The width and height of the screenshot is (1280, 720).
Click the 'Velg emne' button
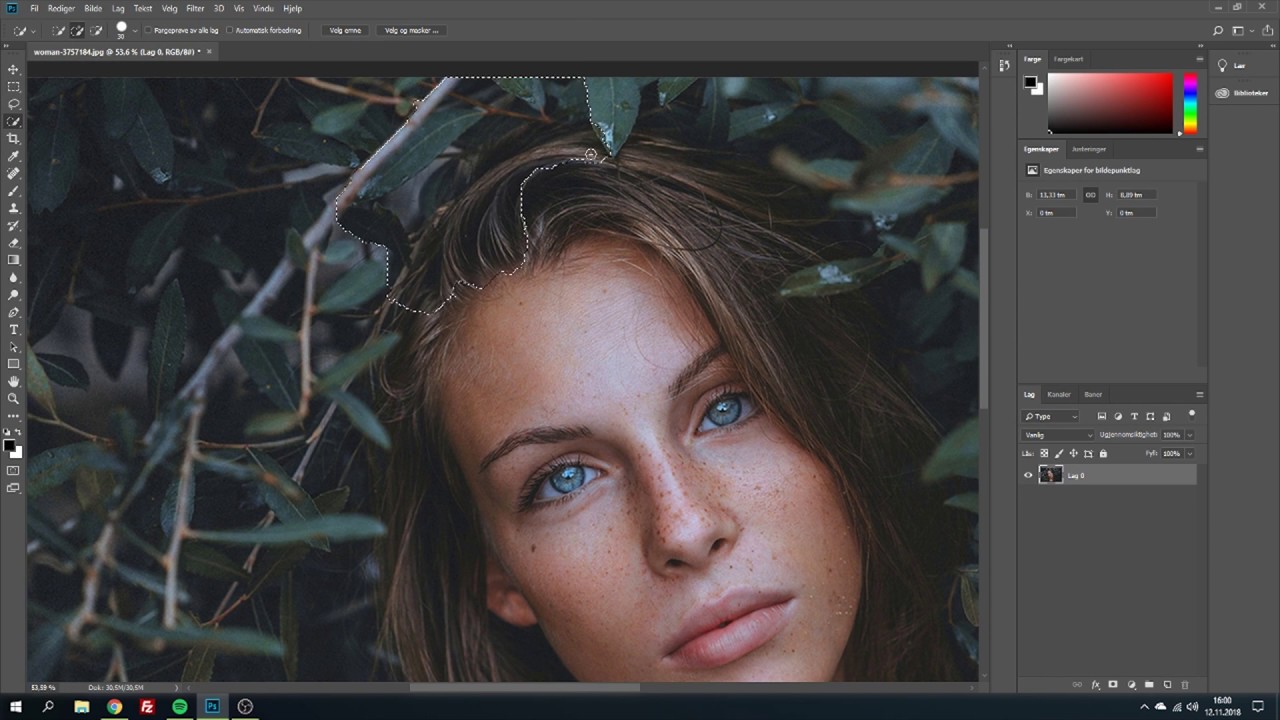tap(345, 30)
